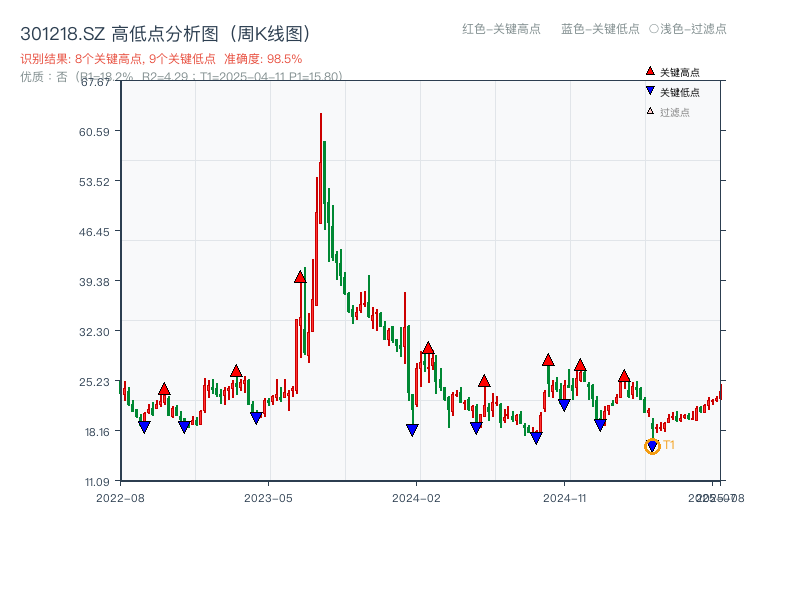This screenshot has height=600, width=800.
Task: Click the red triangle marker near the 2024-02 rebound
Action: (x=428, y=348)
